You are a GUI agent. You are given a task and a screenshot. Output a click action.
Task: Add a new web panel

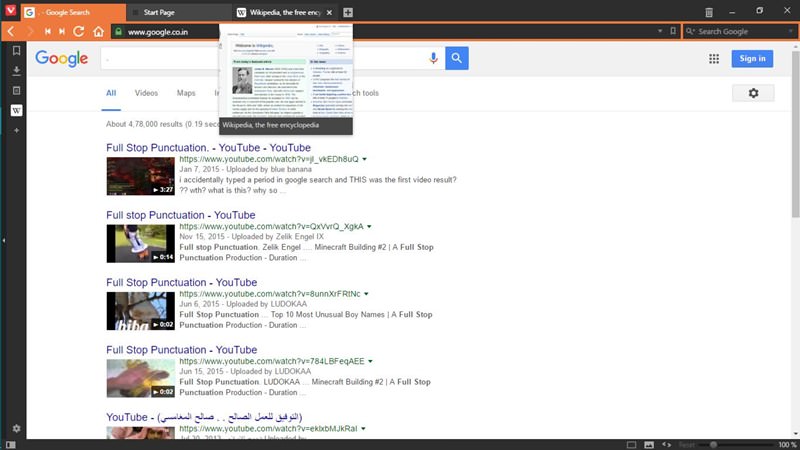coord(16,131)
